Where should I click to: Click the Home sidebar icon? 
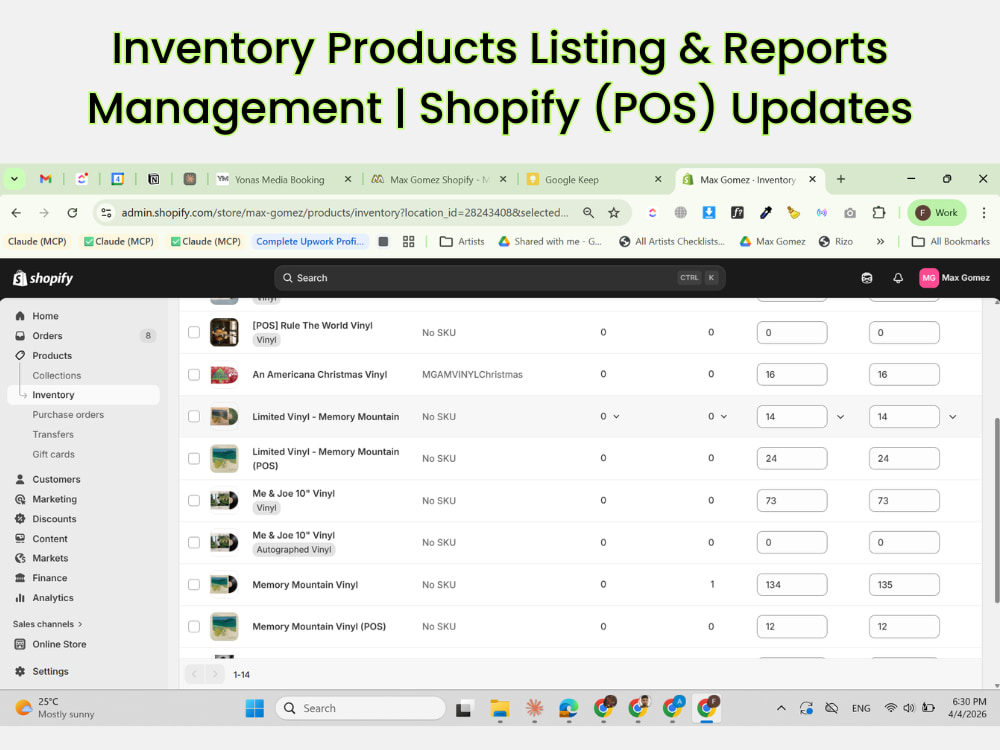20,316
